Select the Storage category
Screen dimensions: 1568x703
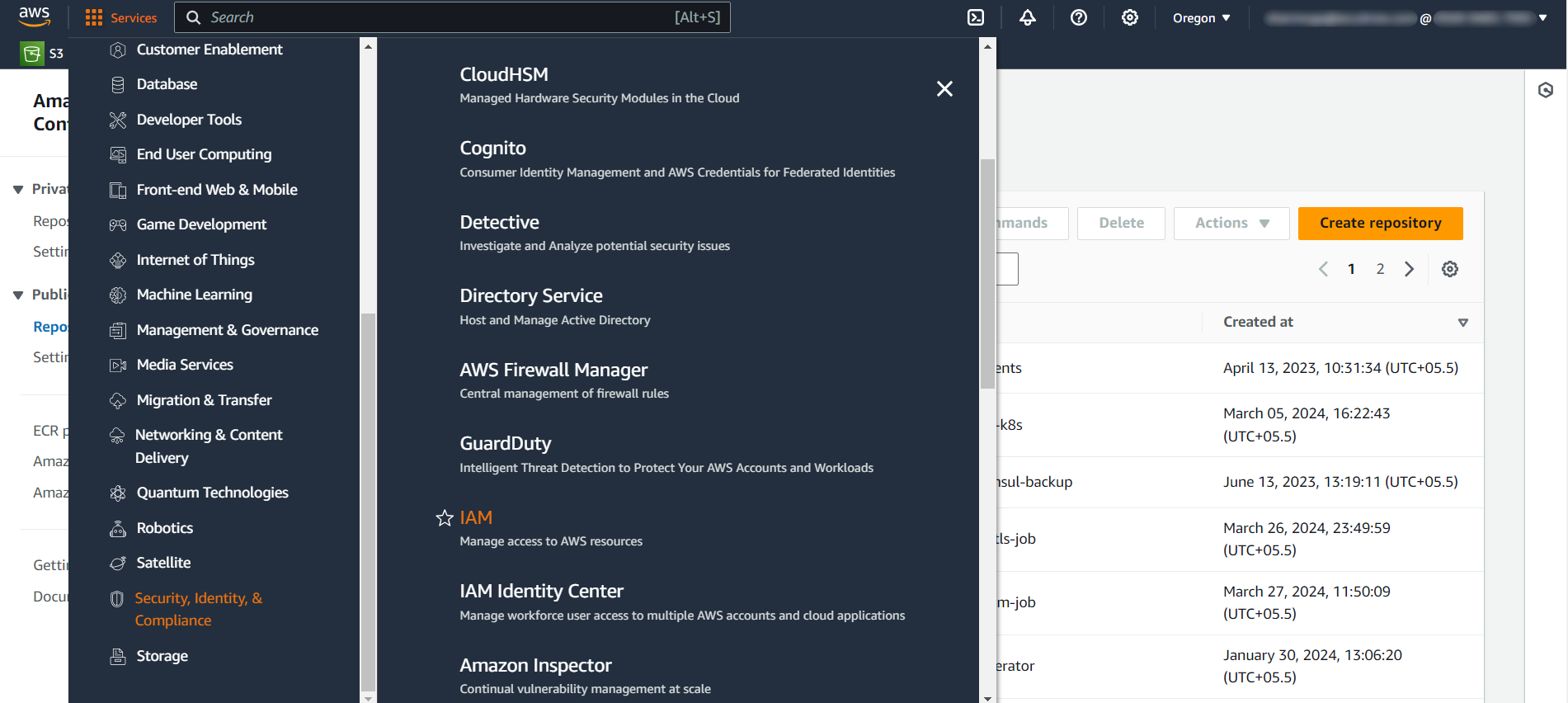point(162,656)
